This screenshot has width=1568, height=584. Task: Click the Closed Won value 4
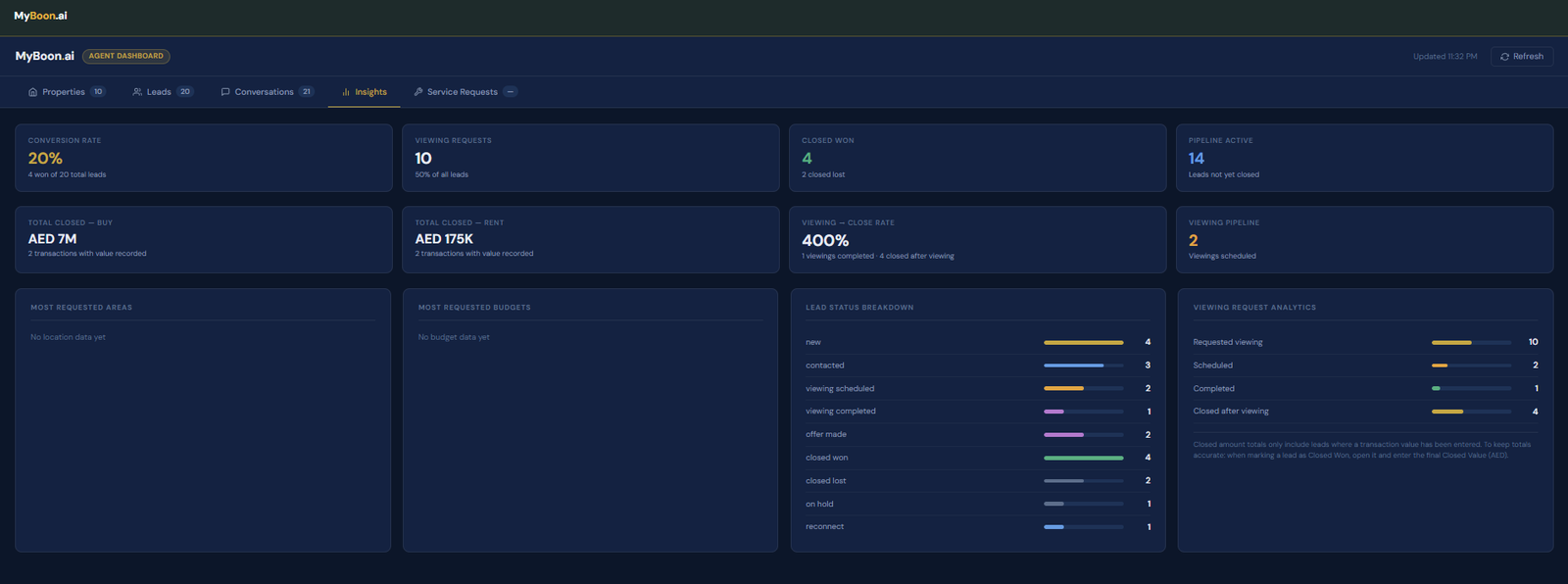click(807, 158)
